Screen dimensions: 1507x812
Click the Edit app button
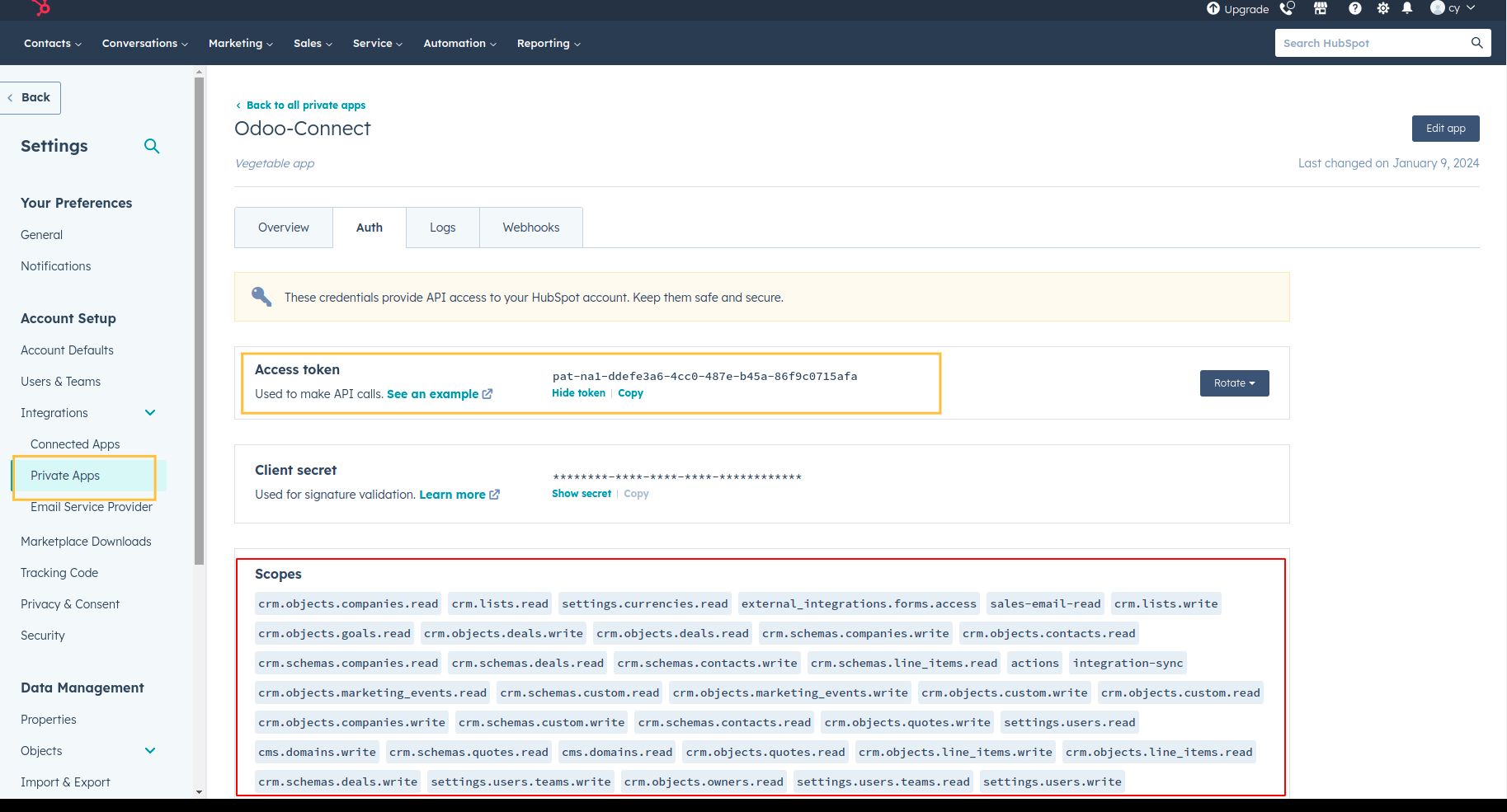tap(1445, 129)
